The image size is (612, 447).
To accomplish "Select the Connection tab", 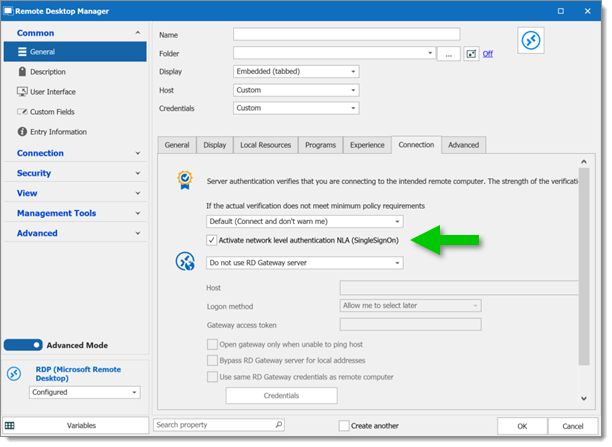I will click(x=416, y=144).
